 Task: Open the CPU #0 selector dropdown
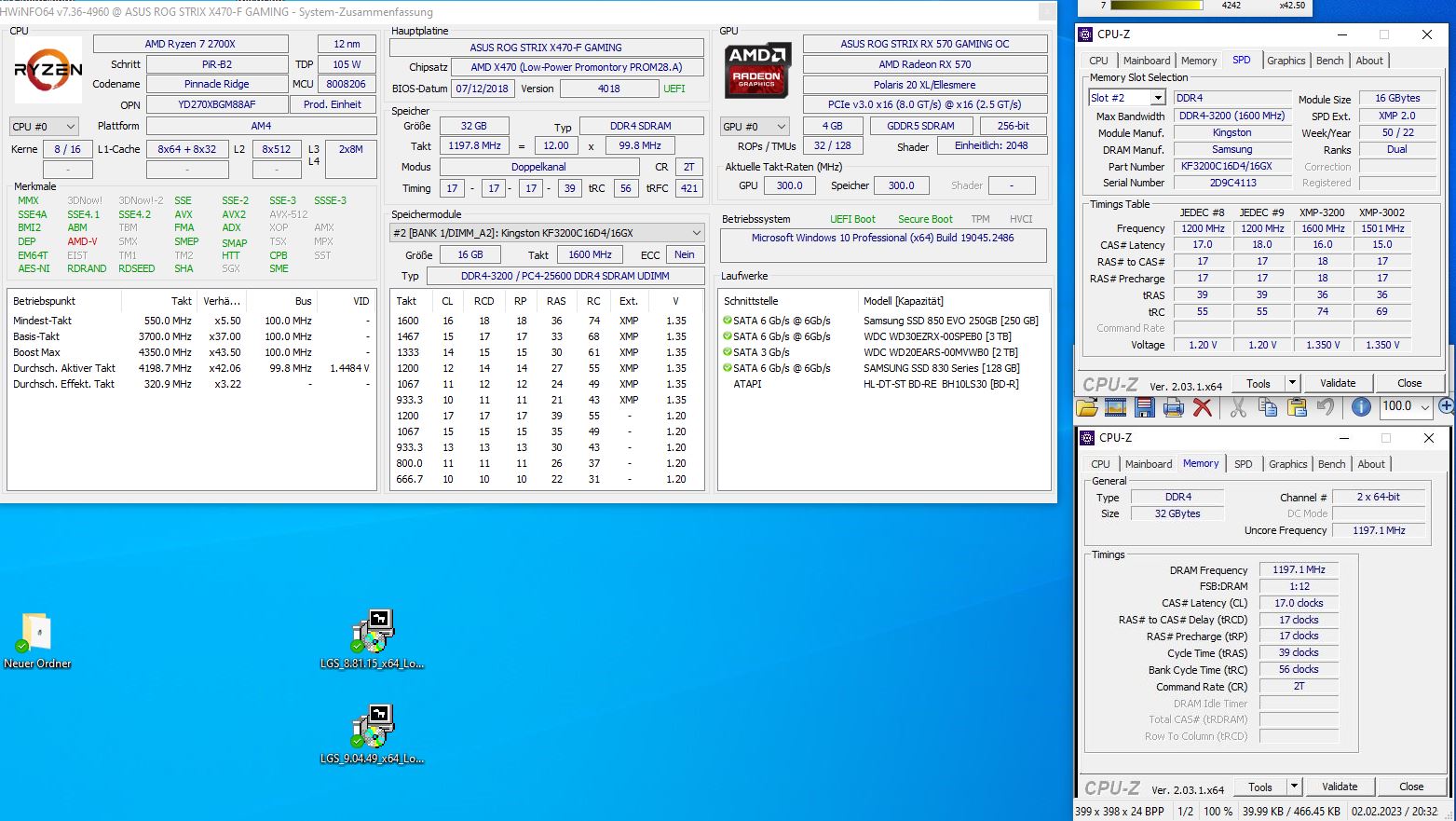[44, 127]
